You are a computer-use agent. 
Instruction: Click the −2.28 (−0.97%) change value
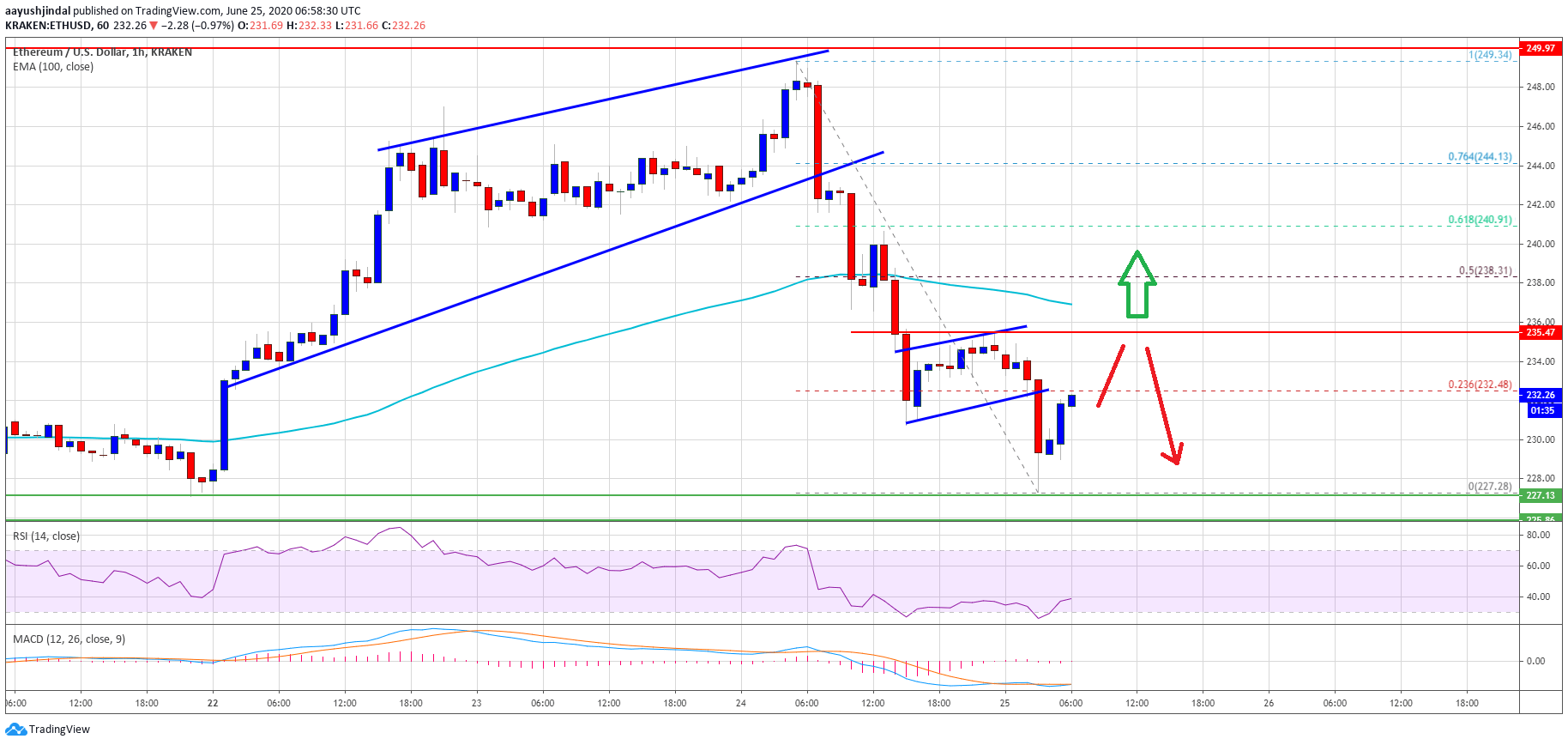click(198, 26)
